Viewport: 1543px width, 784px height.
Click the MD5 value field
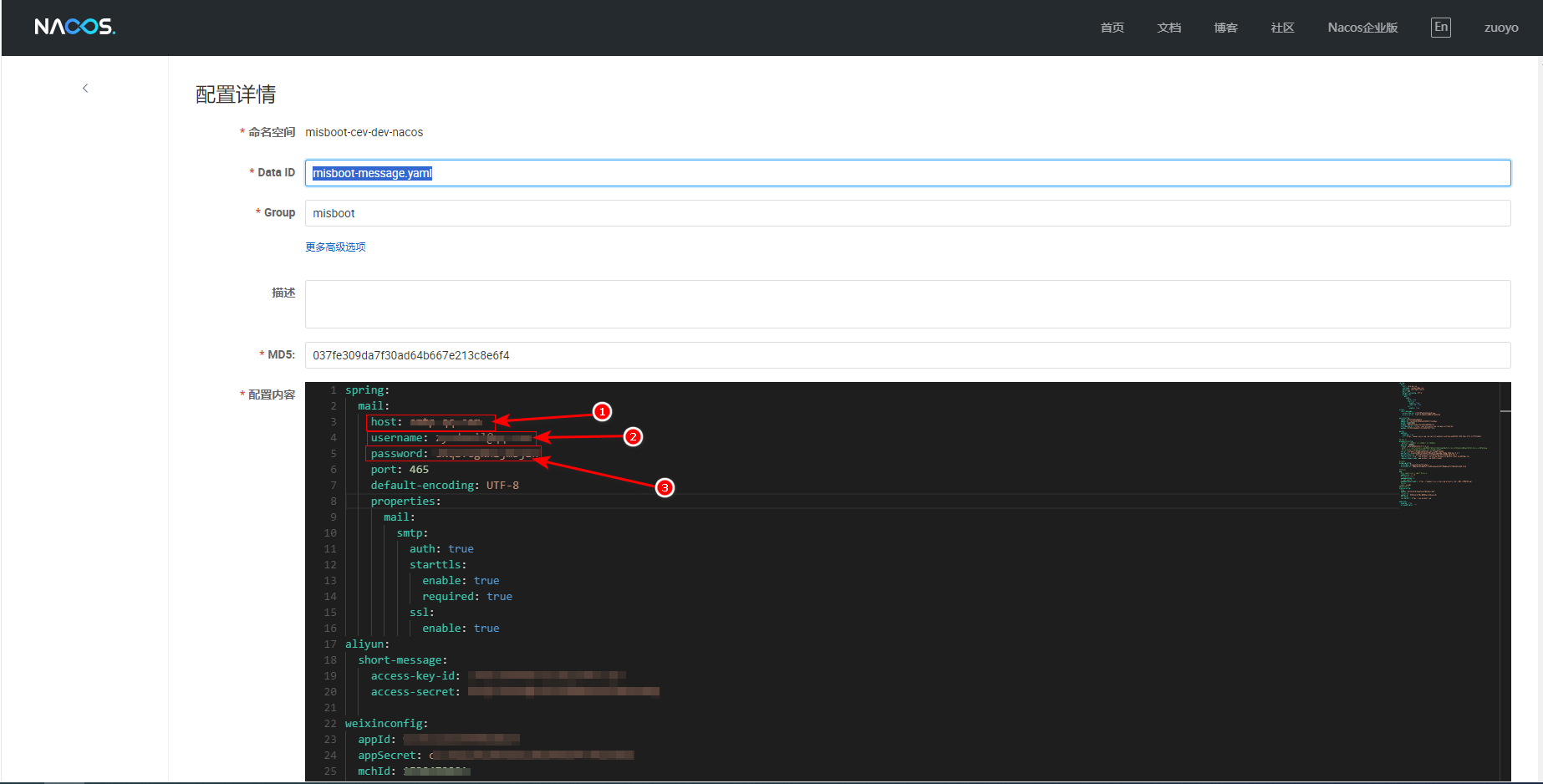[908, 355]
